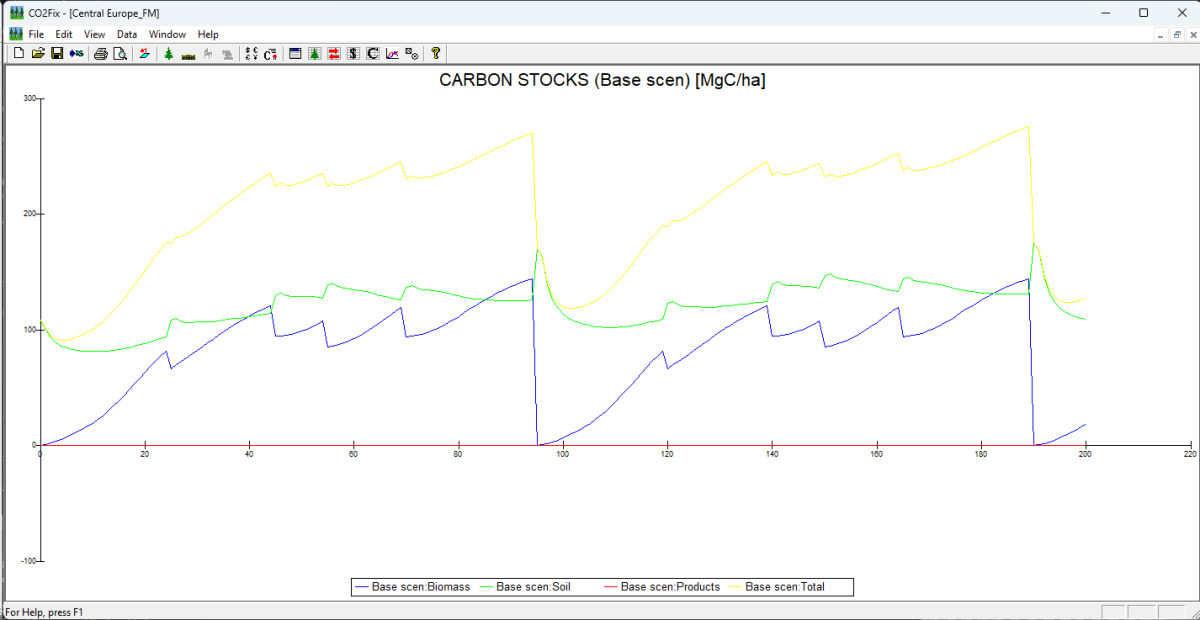
Task: Click the carbon credits C icon
Action: (270, 53)
